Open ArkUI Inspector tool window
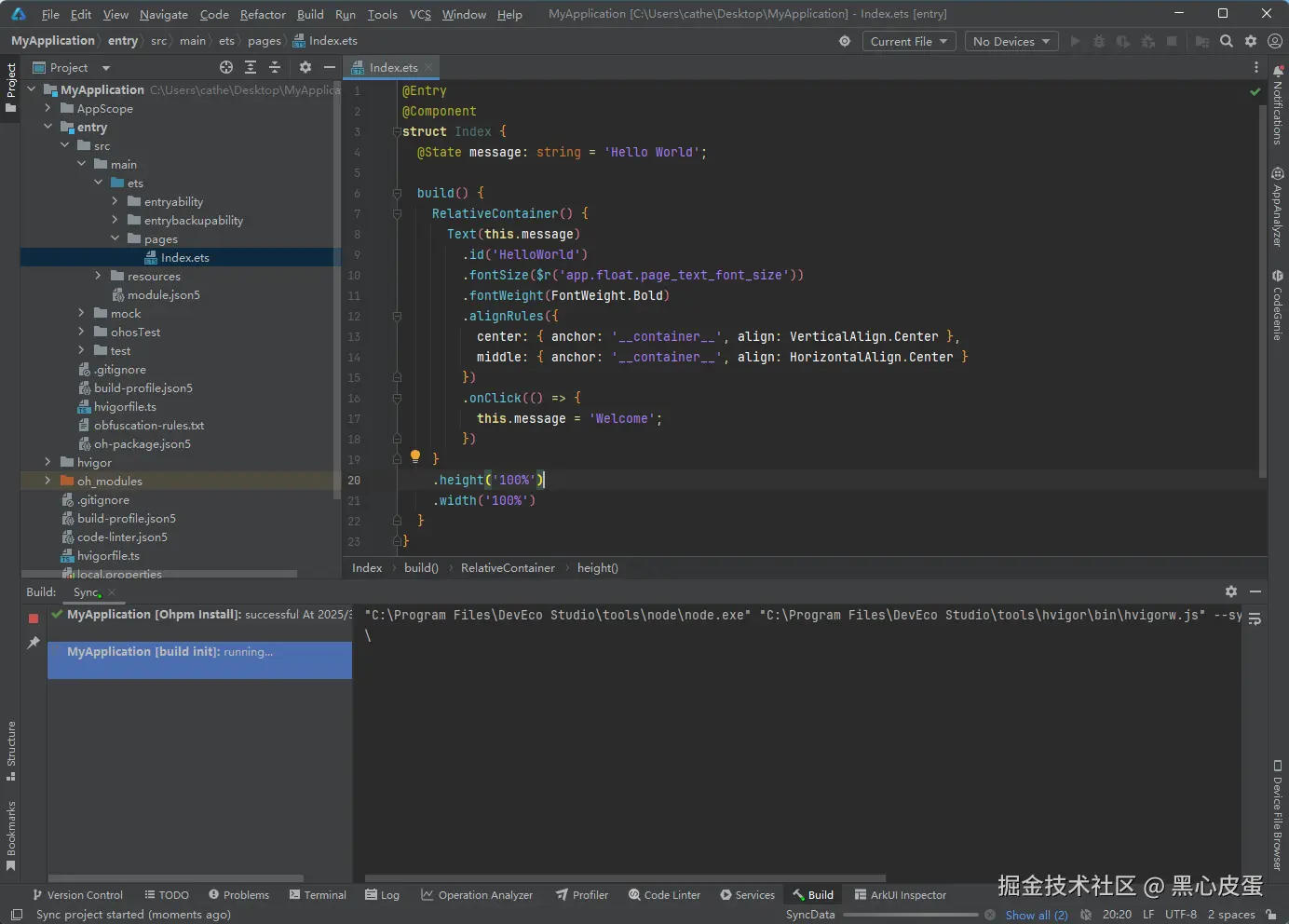The height and width of the screenshot is (924, 1289). (900, 895)
